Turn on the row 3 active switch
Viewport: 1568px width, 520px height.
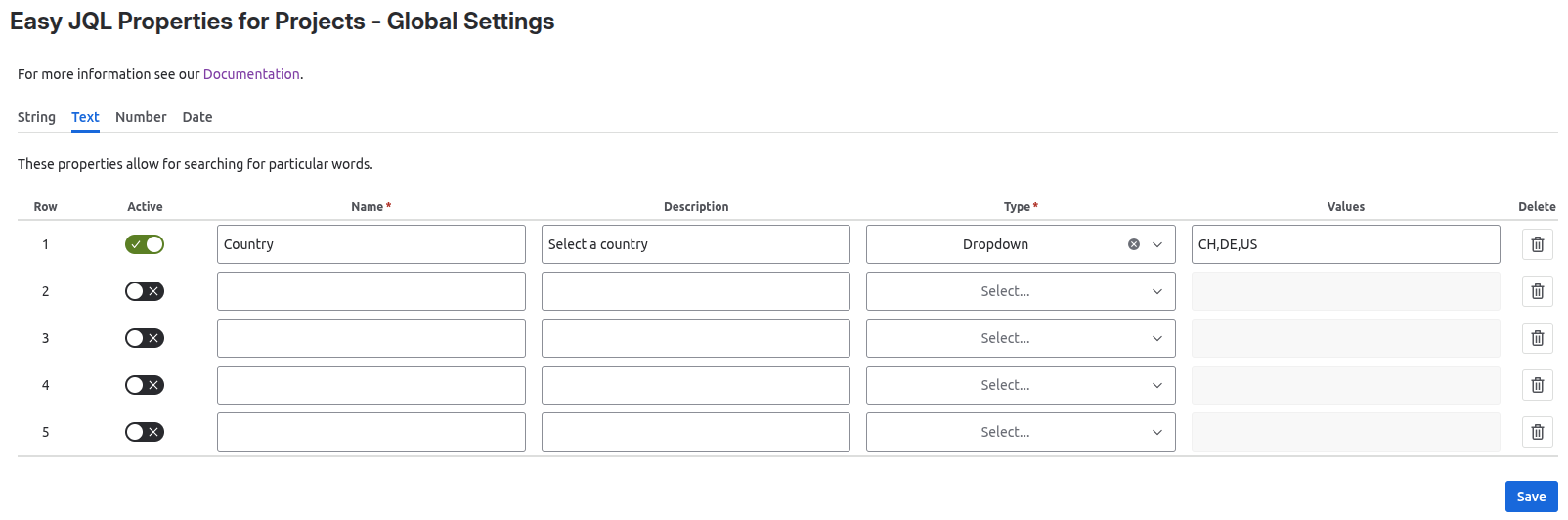coord(145,338)
